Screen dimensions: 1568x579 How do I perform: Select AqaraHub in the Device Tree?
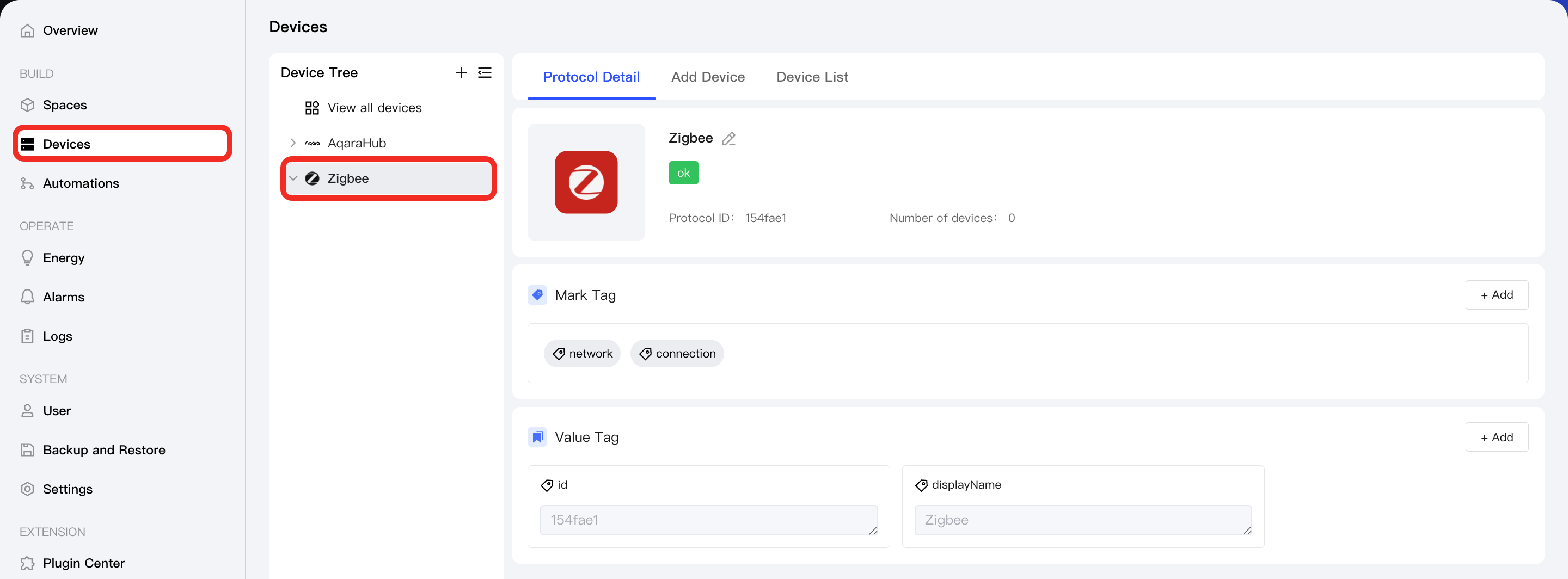[x=357, y=143]
